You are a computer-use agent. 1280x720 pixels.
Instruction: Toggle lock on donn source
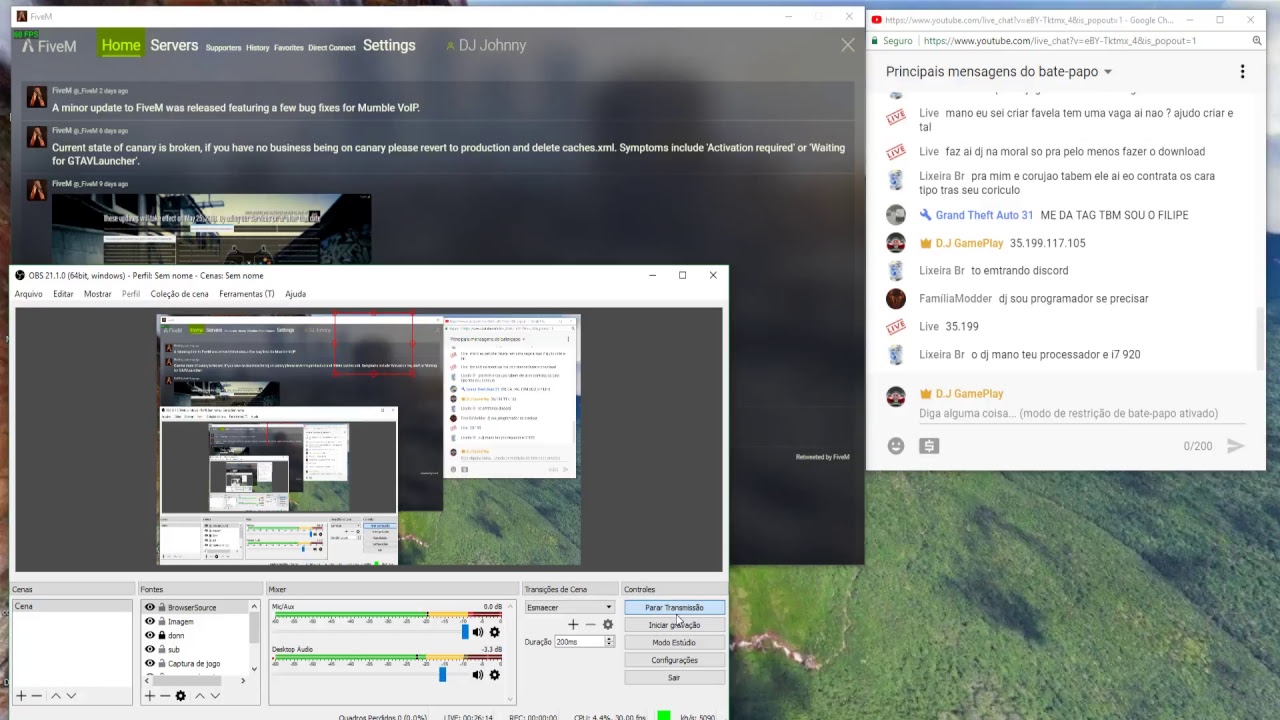click(162, 635)
